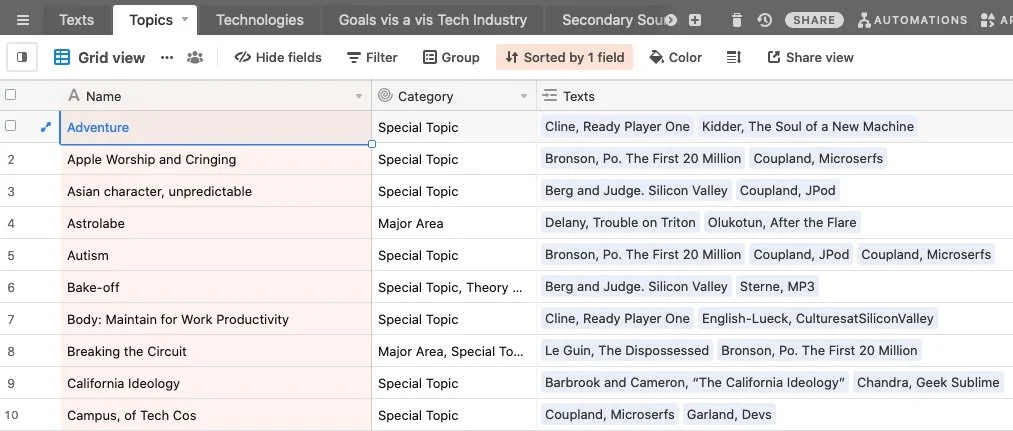Click the SHARE button

814,20
